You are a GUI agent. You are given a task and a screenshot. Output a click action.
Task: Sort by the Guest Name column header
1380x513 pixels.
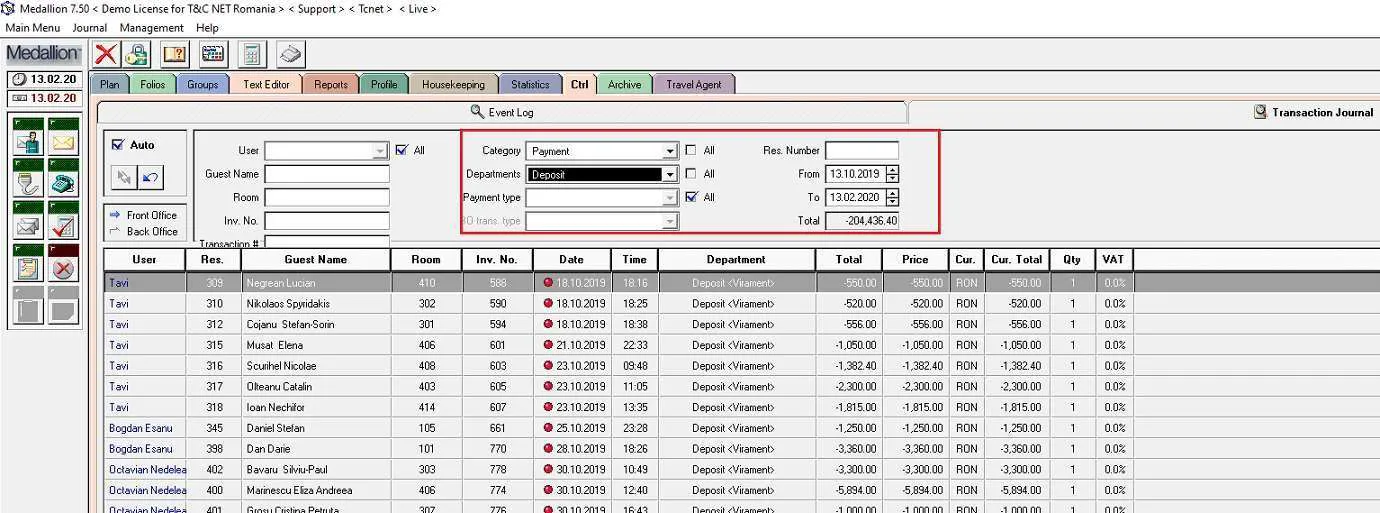tap(316, 259)
